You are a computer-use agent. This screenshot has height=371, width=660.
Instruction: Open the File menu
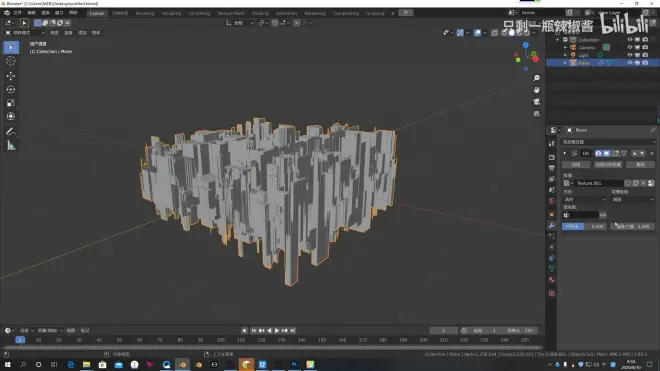tap(17, 13)
